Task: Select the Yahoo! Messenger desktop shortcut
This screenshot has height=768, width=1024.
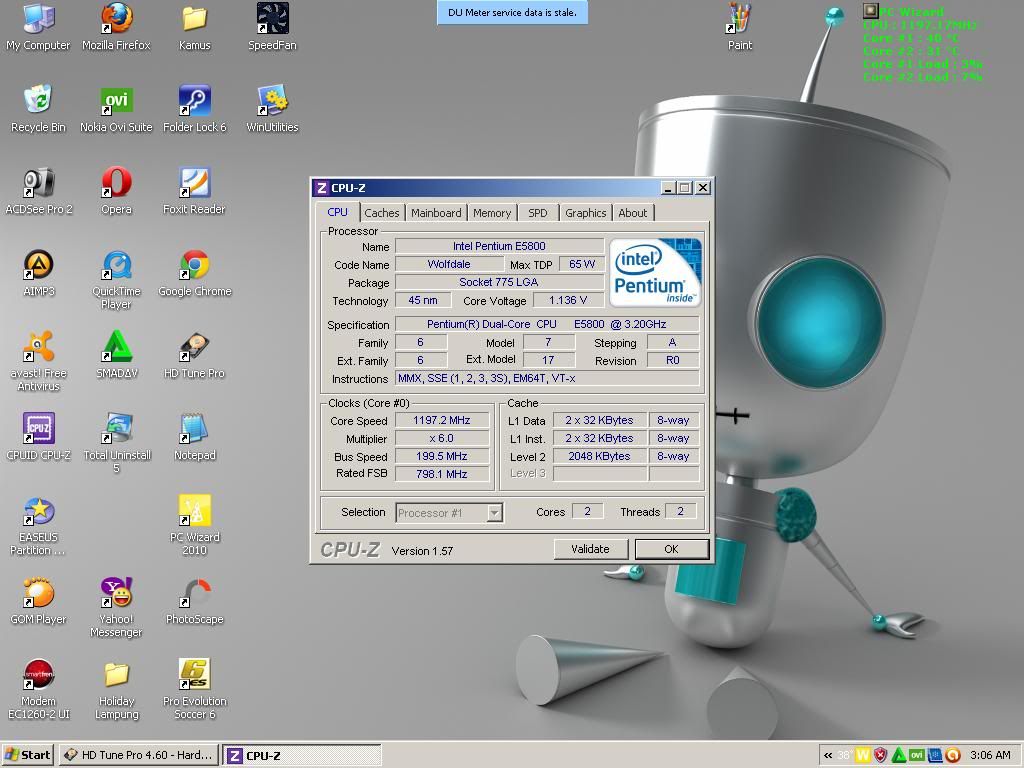Action: point(116,607)
